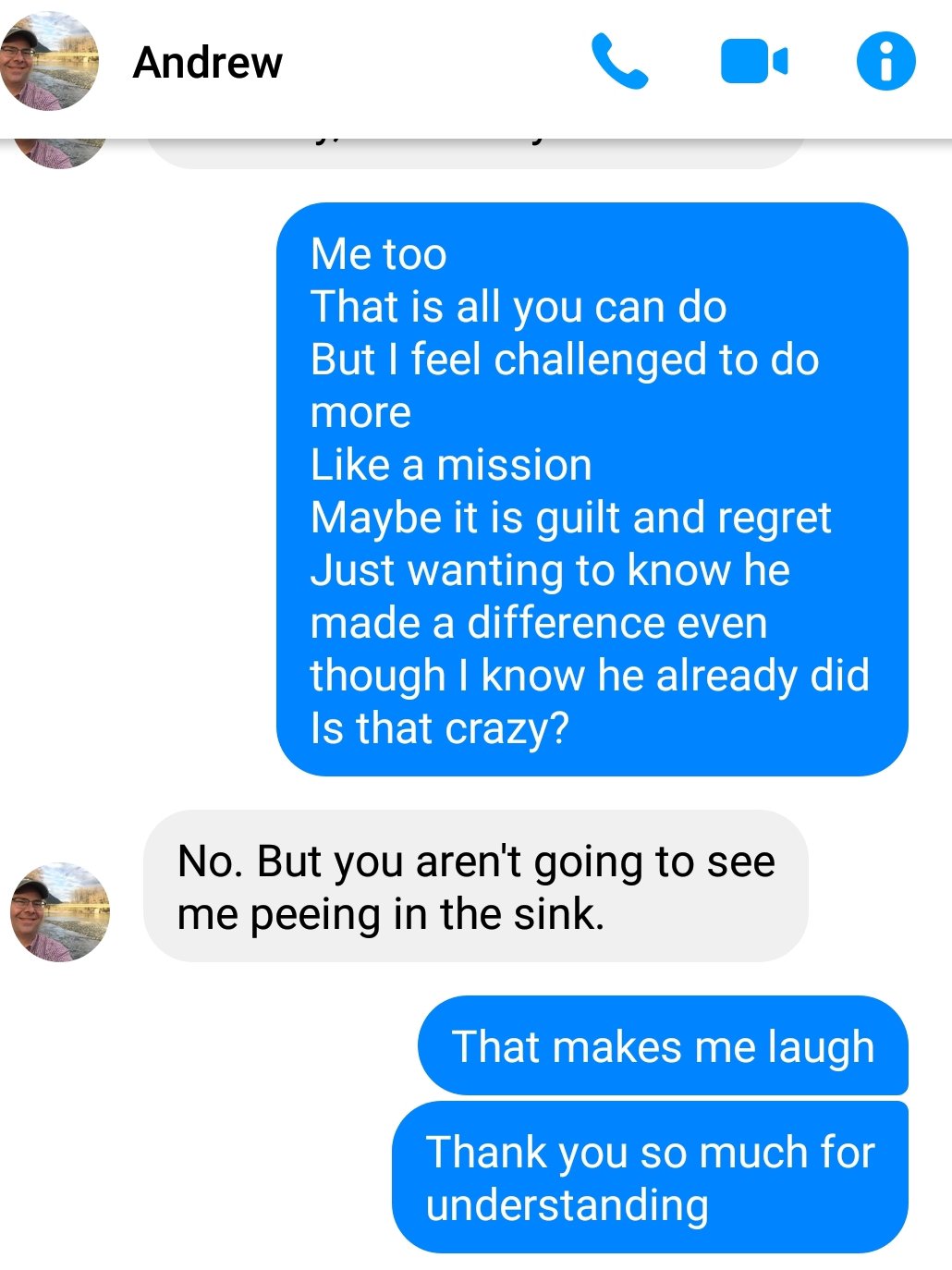
Task: Tap the gray "No. But you aren't going" message
Action: [475, 886]
